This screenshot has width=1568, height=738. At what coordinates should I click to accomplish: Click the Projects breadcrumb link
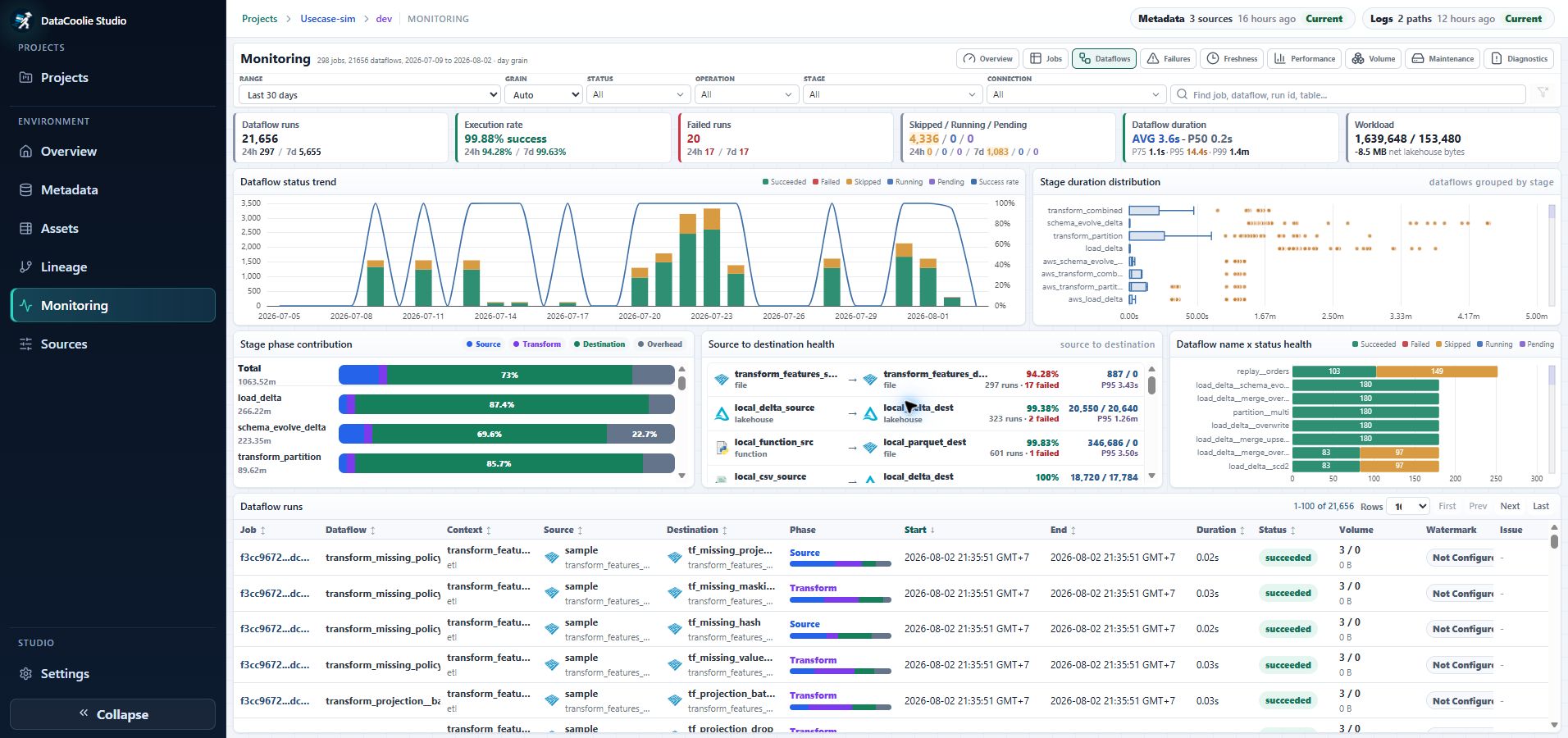(259, 19)
